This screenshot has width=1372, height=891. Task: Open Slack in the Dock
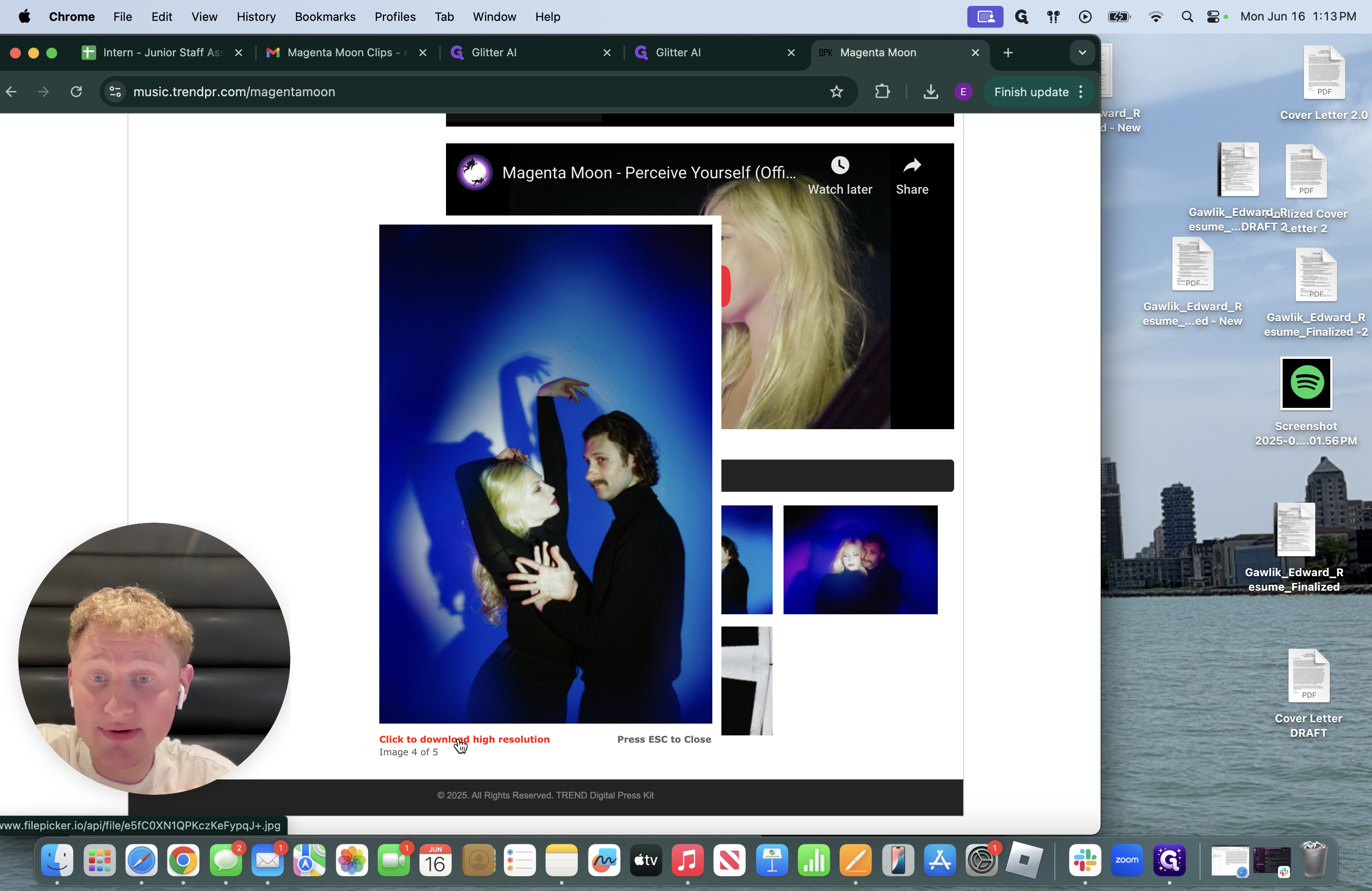(1085, 861)
